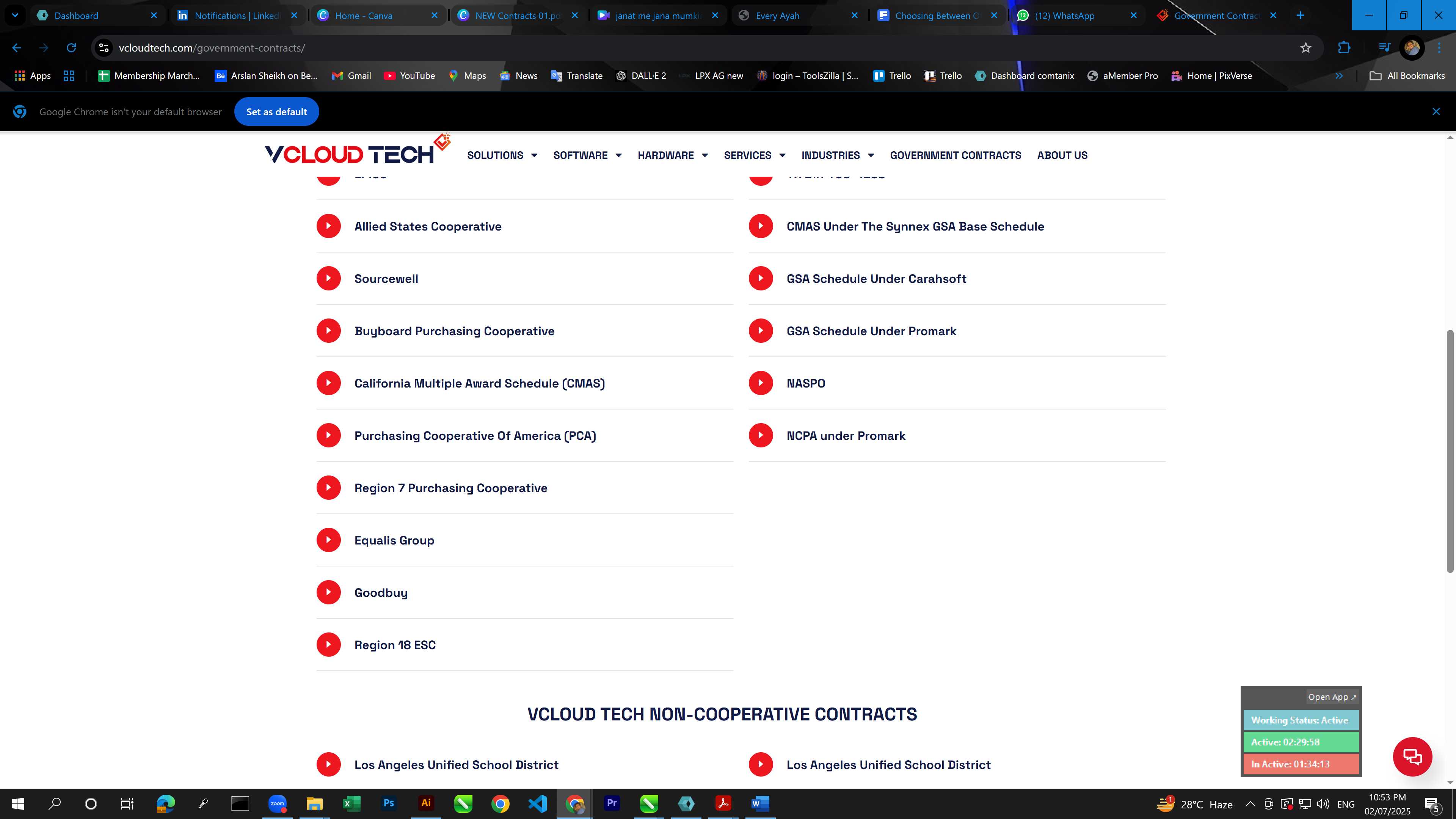1456x819 pixels.
Task: Open the YouTube bookmark
Action: [x=409, y=76]
